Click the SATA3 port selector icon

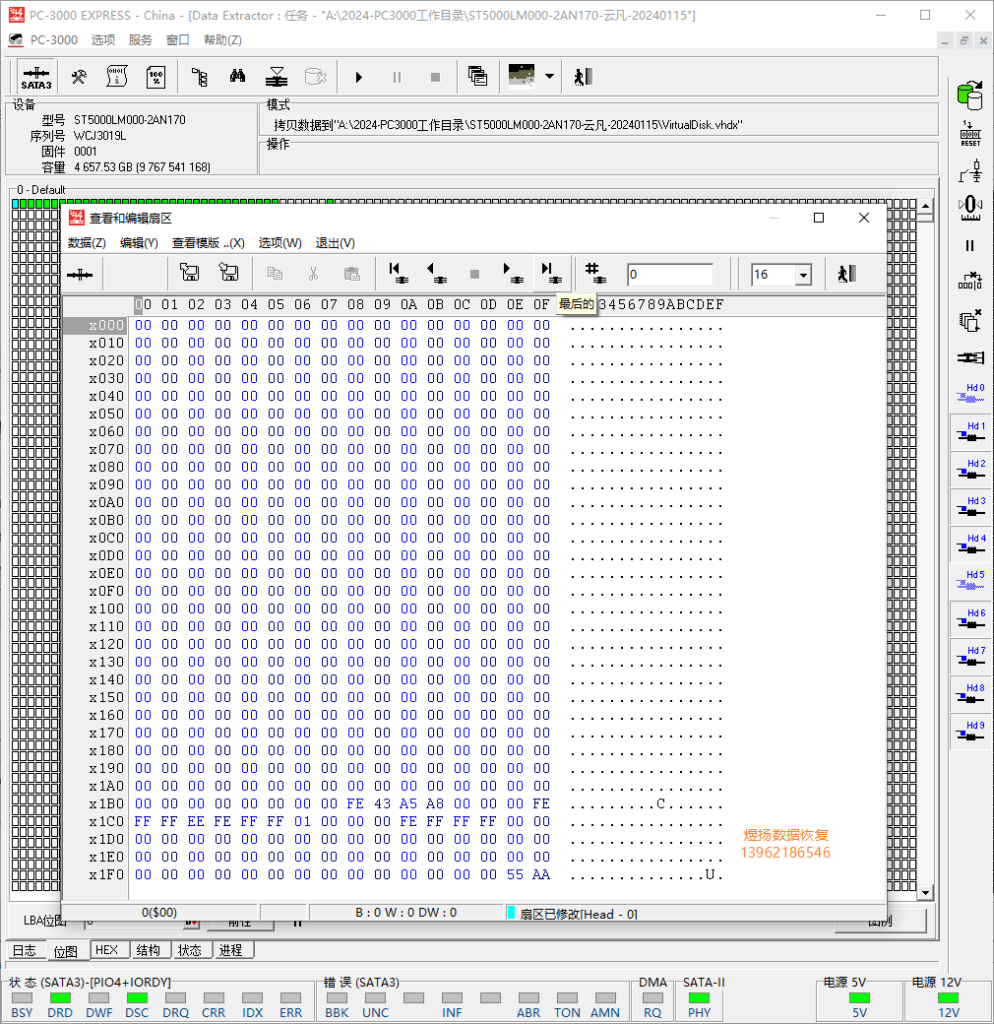tap(36, 78)
